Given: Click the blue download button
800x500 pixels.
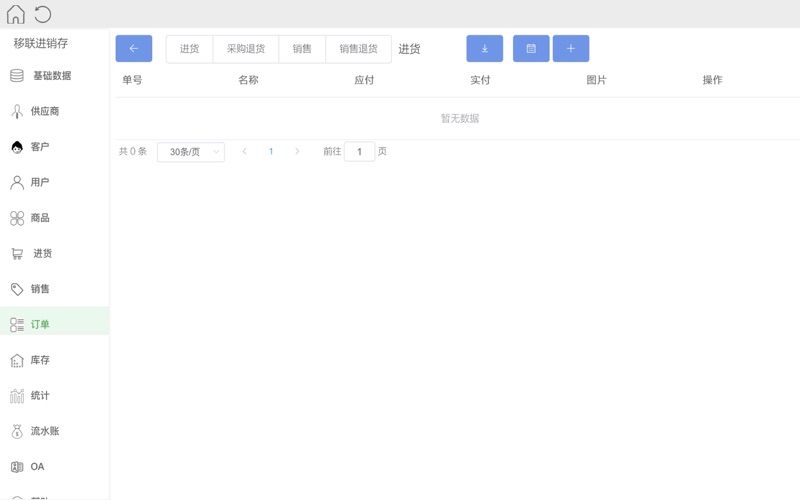Looking at the screenshot, I should tap(485, 48).
